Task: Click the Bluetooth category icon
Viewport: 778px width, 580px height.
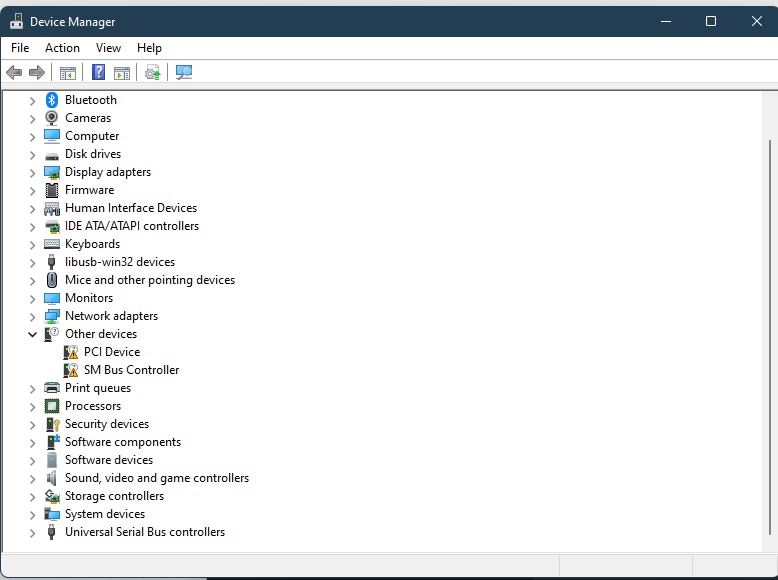Action: coord(52,100)
